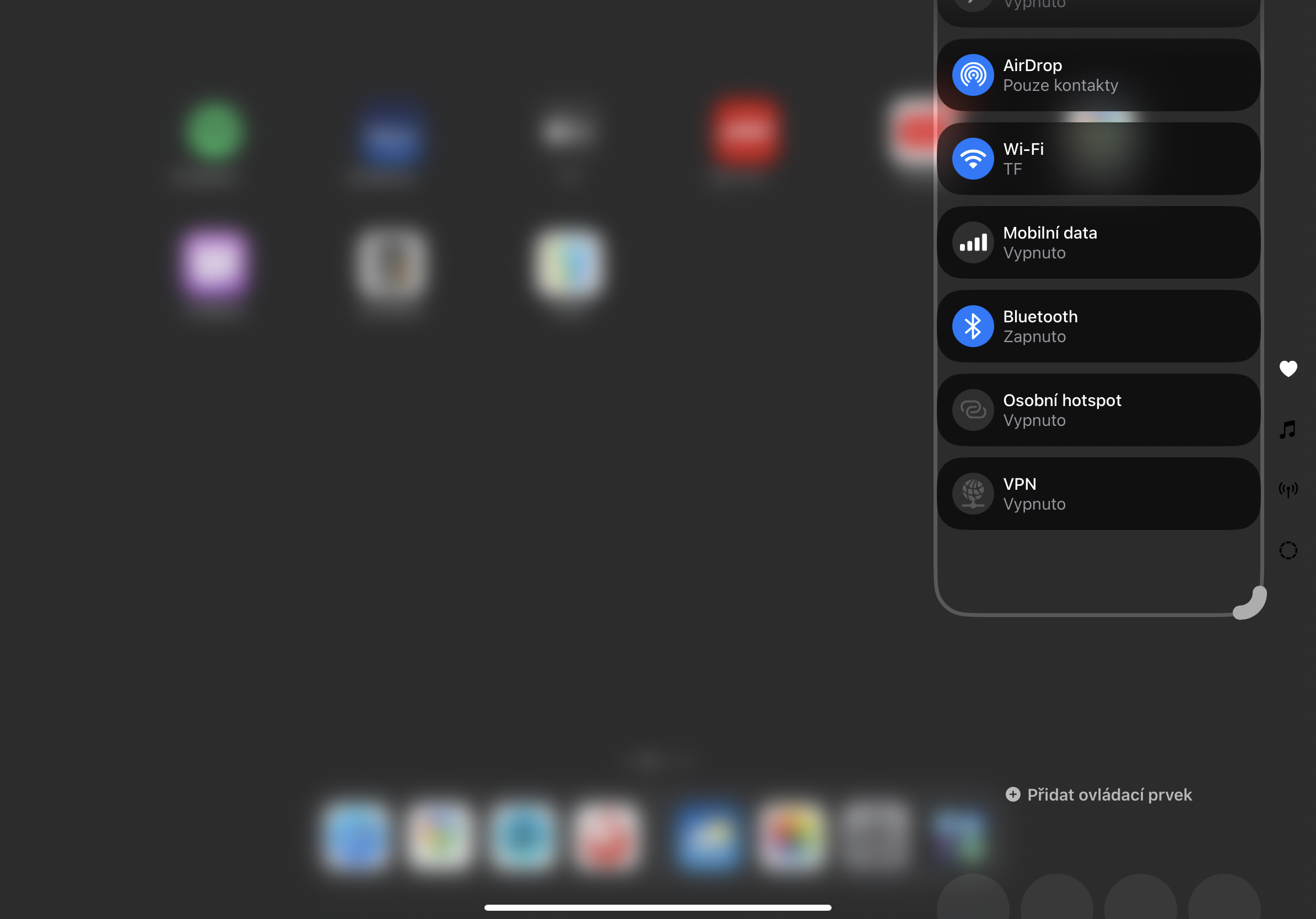The image size is (1316, 919).
Task: Select the Osobní hotspot link icon
Action: (x=973, y=410)
